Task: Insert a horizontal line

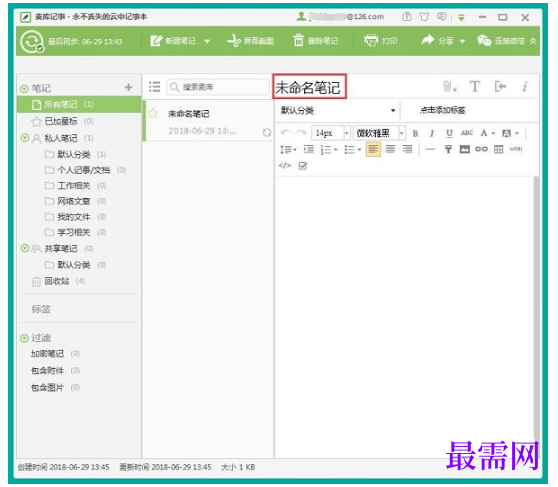Action: pyautogui.click(x=430, y=149)
